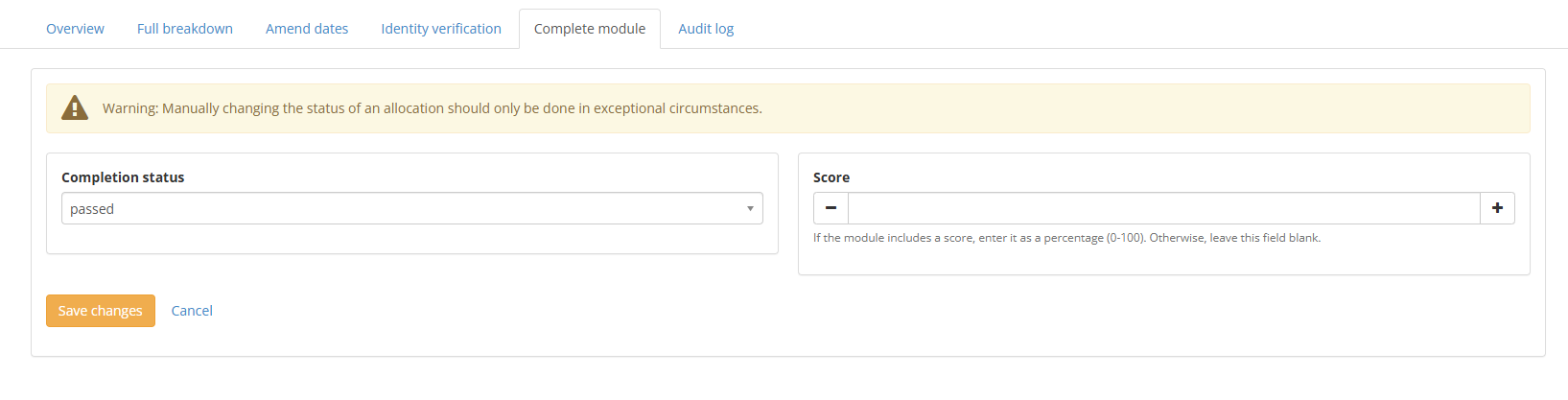
Task: Click the Score field label
Action: click(x=831, y=177)
